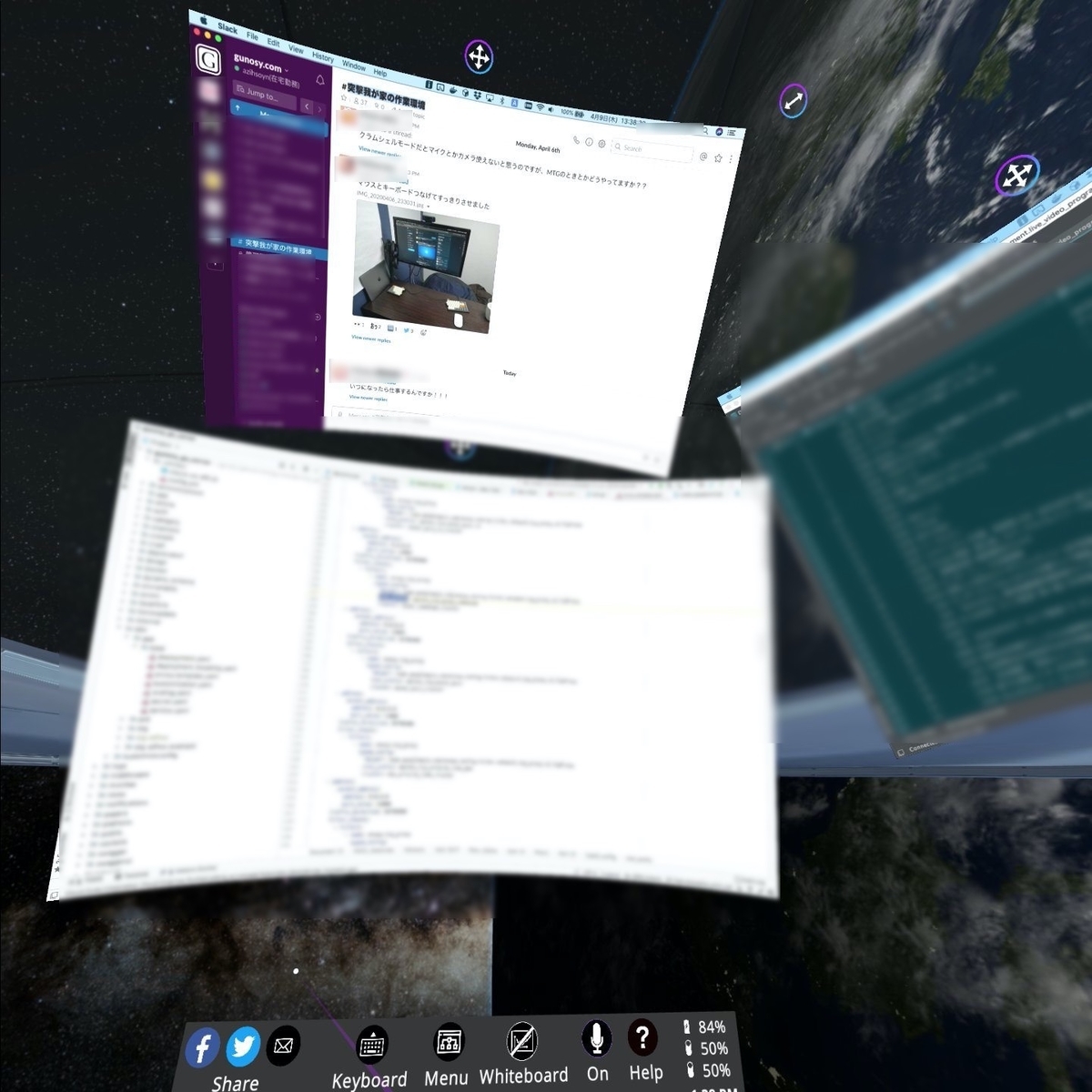Viewport: 1092px width, 1092px height.
Task: Open the Help menu in Slack menu bar
Action: 379,73
